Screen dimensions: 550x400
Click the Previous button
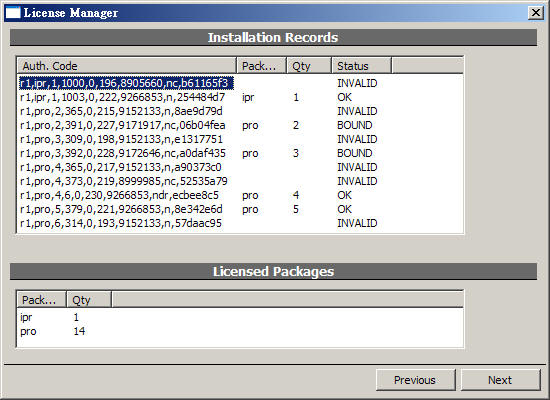[x=415, y=380]
